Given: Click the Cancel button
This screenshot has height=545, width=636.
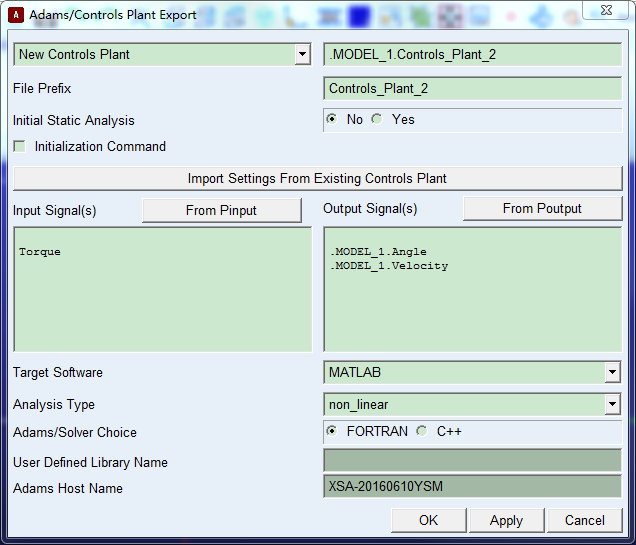Looking at the screenshot, I should pos(584,520).
